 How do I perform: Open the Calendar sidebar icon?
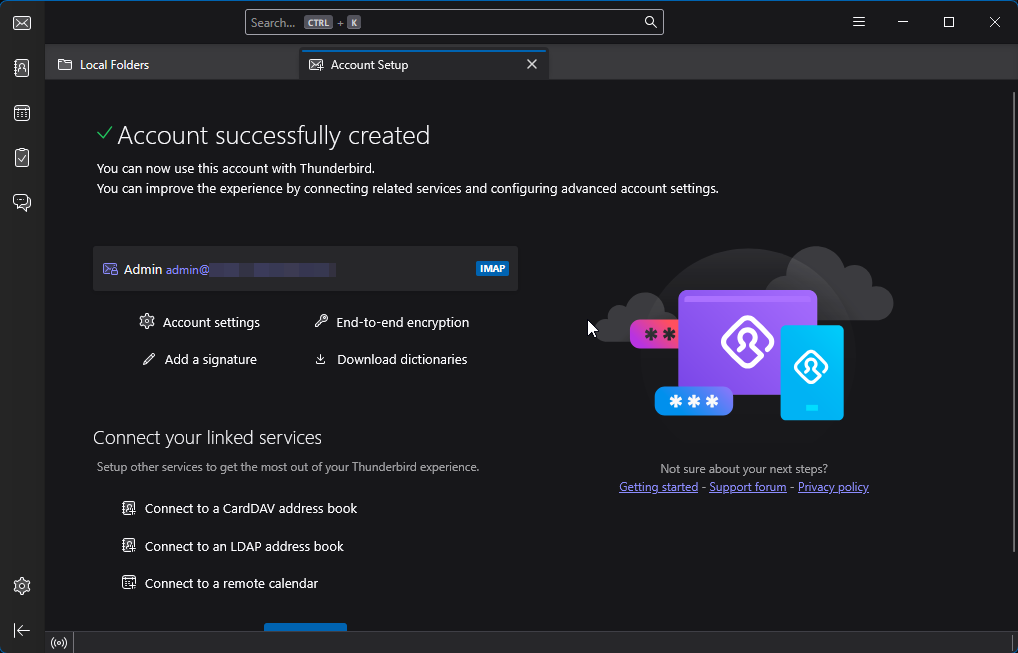click(x=22, y=113)
